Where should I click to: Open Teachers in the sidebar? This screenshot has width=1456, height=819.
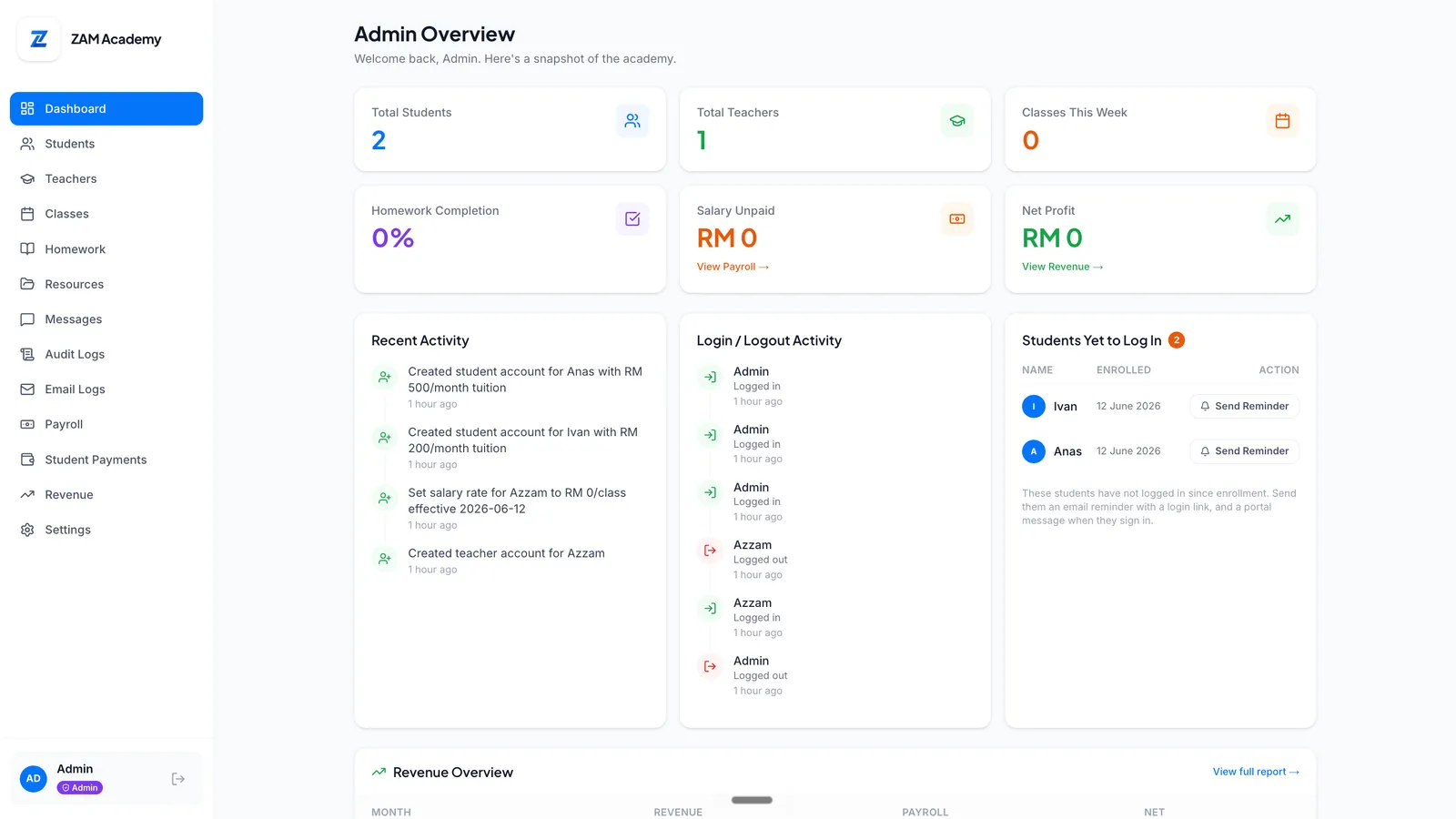pos(106,179)
